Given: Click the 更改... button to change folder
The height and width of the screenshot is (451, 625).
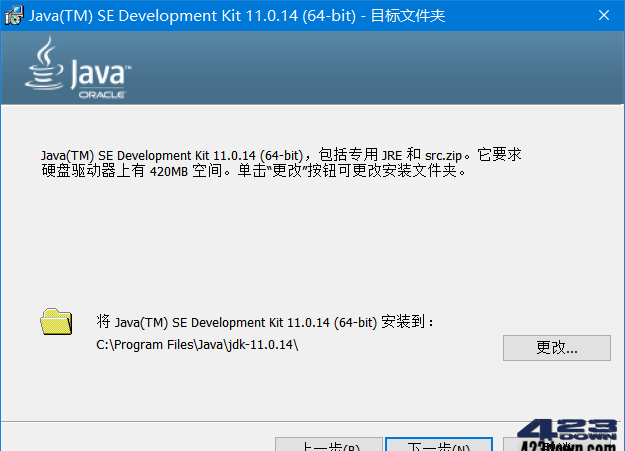Looking at the screenshot, I should pyautogui.click(x=556, y=348).
